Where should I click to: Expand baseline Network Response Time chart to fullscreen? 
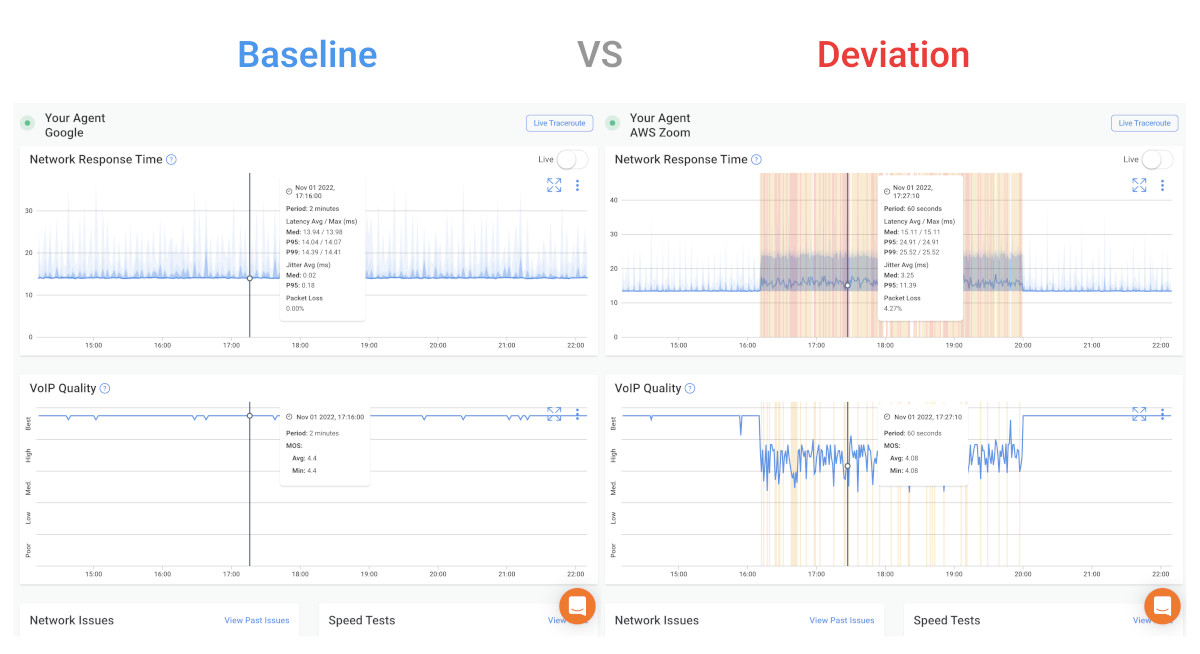click(x=554, y=185)
